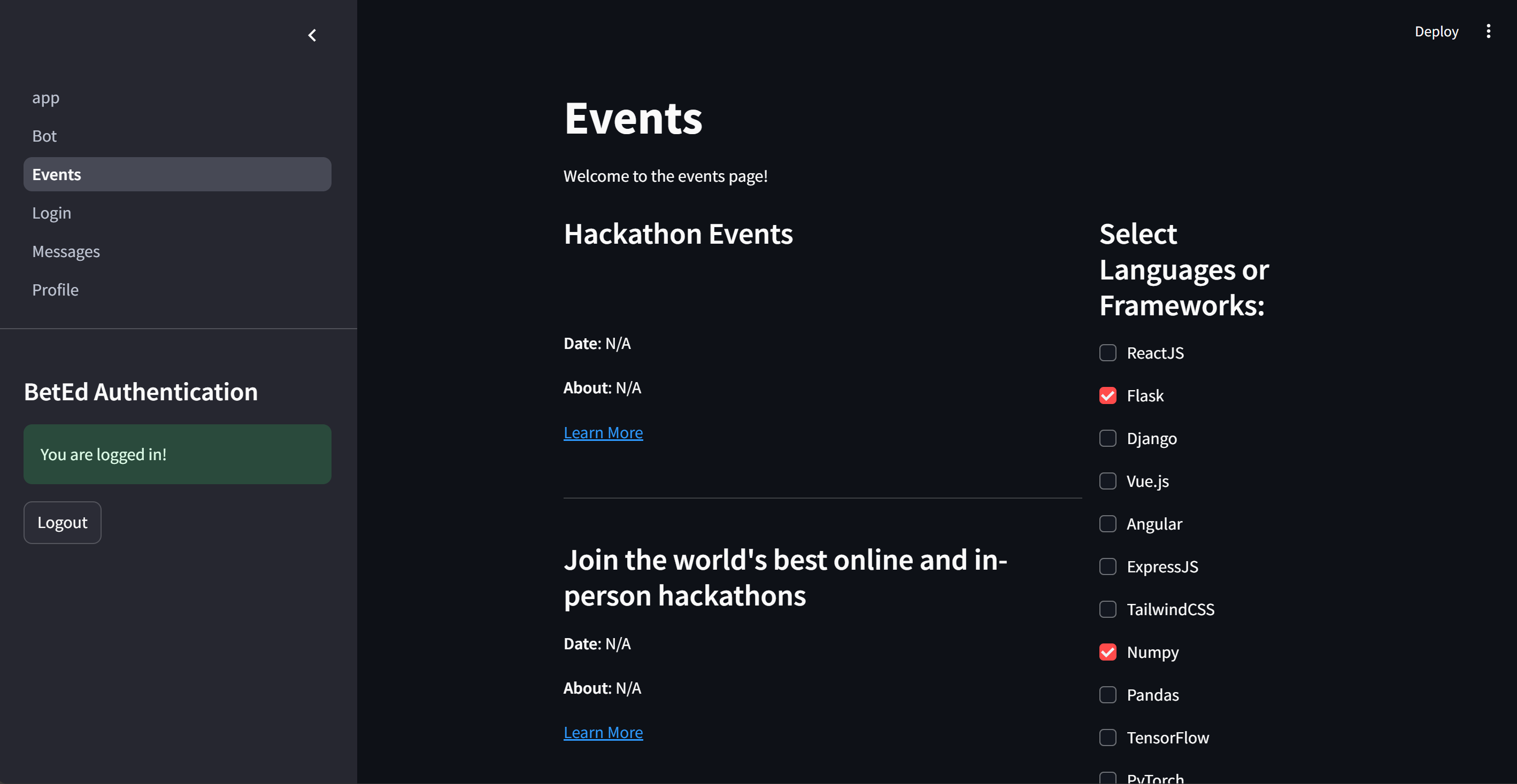Open the three-dot main menu
Screen dimensions: 1517x784
[x=1488, y=31]
